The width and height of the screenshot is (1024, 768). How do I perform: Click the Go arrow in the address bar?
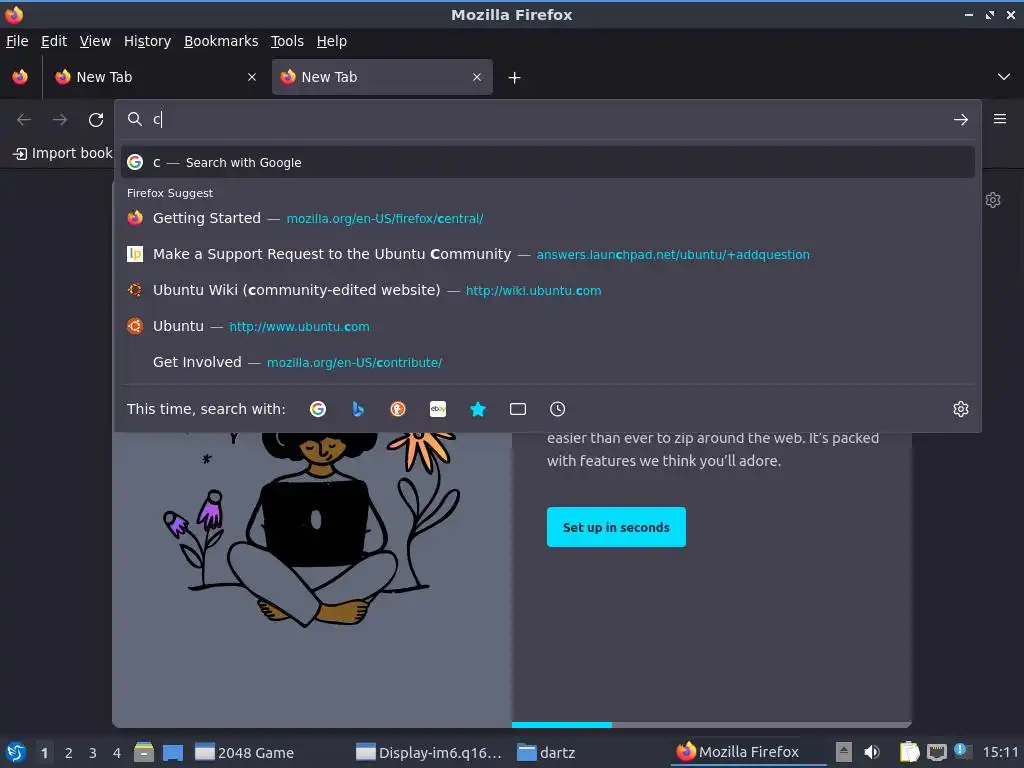click(961, 120)
